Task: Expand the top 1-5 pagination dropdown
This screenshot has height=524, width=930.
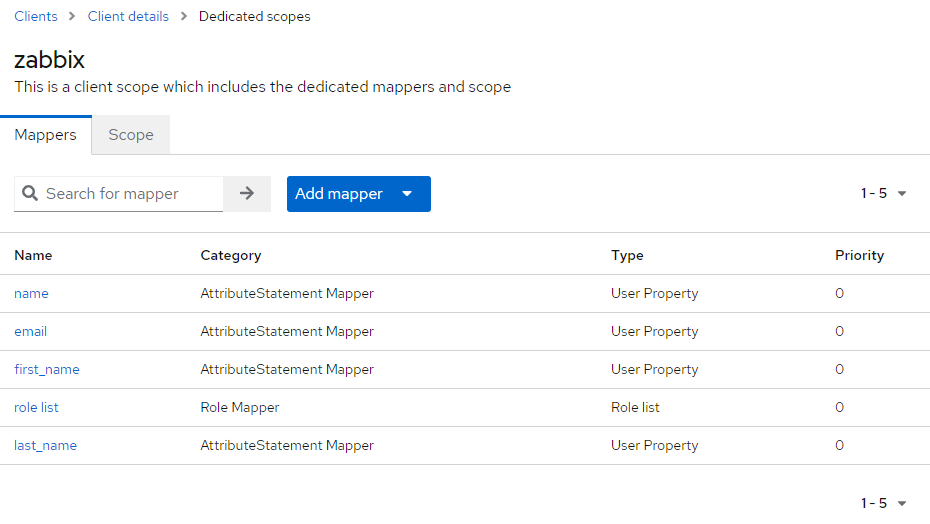Action: tap(884, 194)
